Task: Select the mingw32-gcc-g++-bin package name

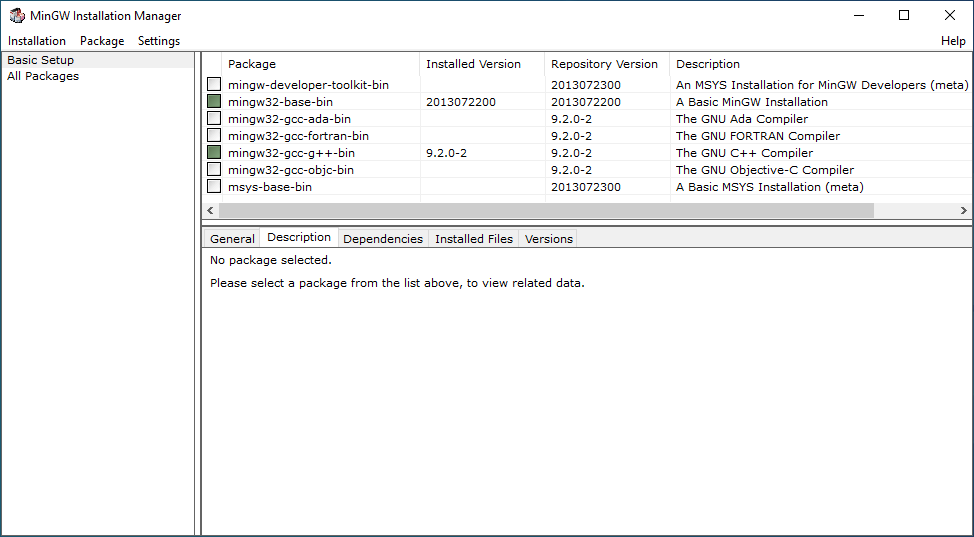Action: (x=291, y=153)
